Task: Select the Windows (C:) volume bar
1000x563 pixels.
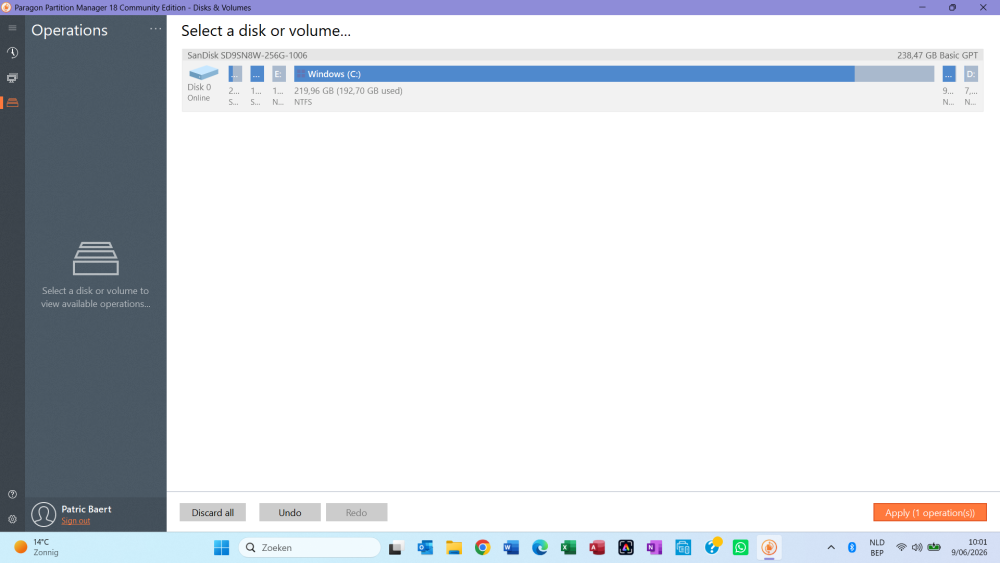Action: pyautogui.click(x=614, y=74)
